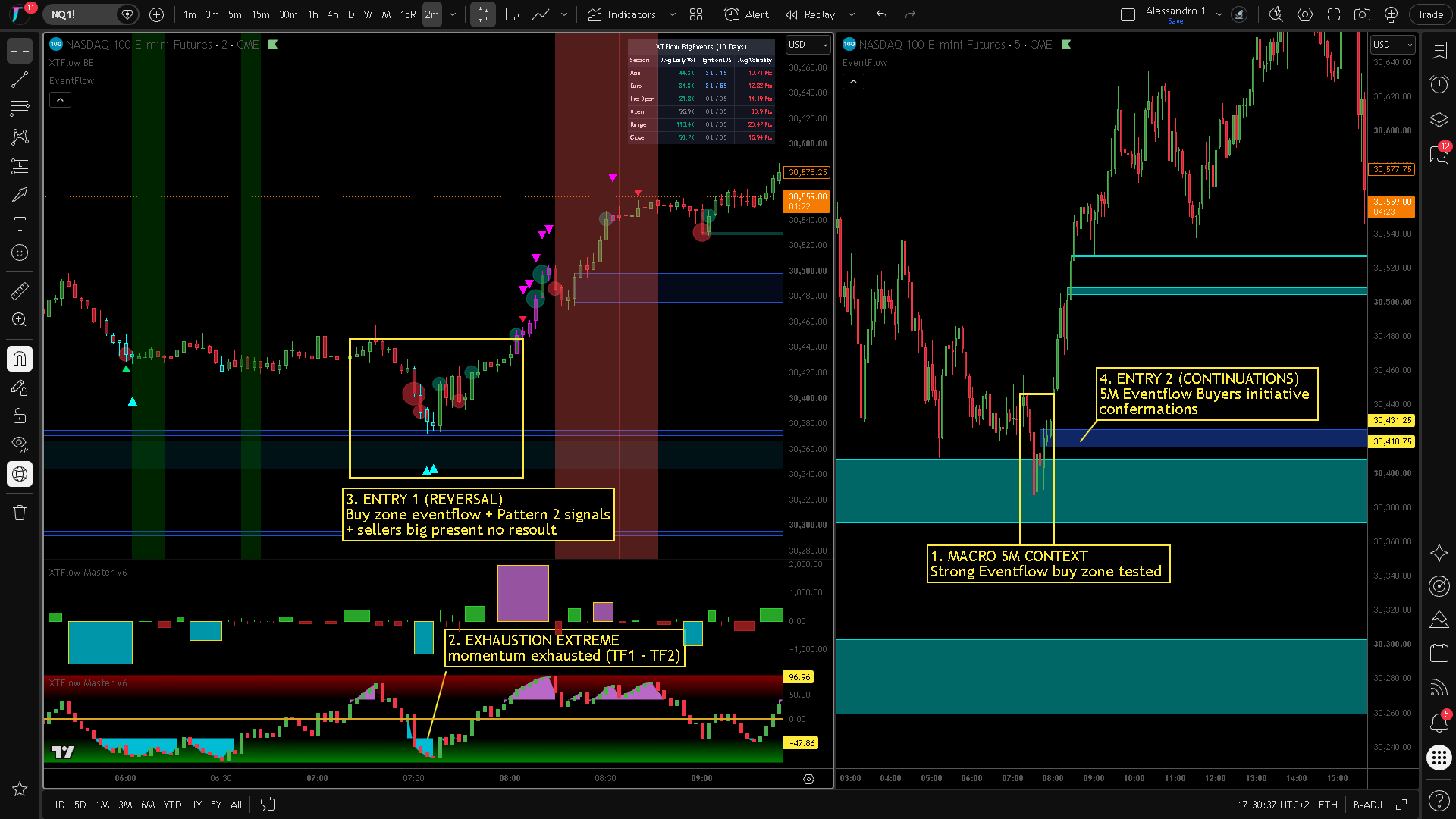Activate the zoom in tool
This screenshot has height=819, width=1456.
(x=20, y=319)
